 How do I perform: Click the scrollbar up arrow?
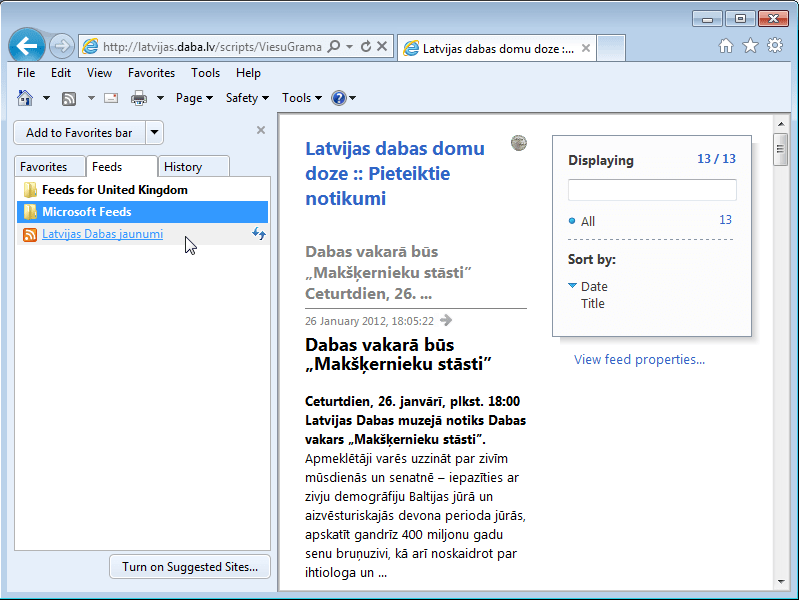(x=781, y=124)
